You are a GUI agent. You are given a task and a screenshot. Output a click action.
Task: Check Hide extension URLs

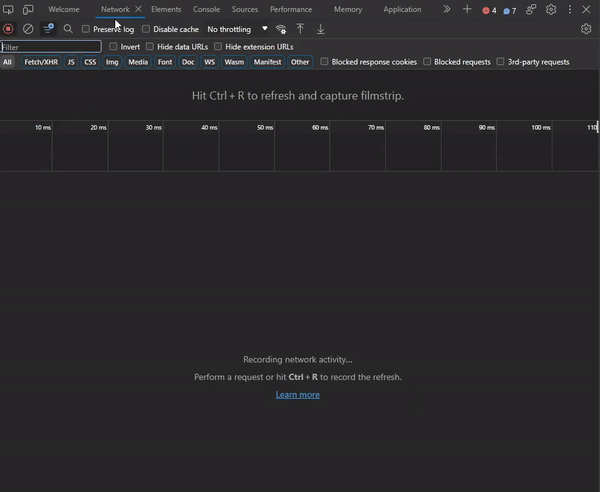[218, 46]
